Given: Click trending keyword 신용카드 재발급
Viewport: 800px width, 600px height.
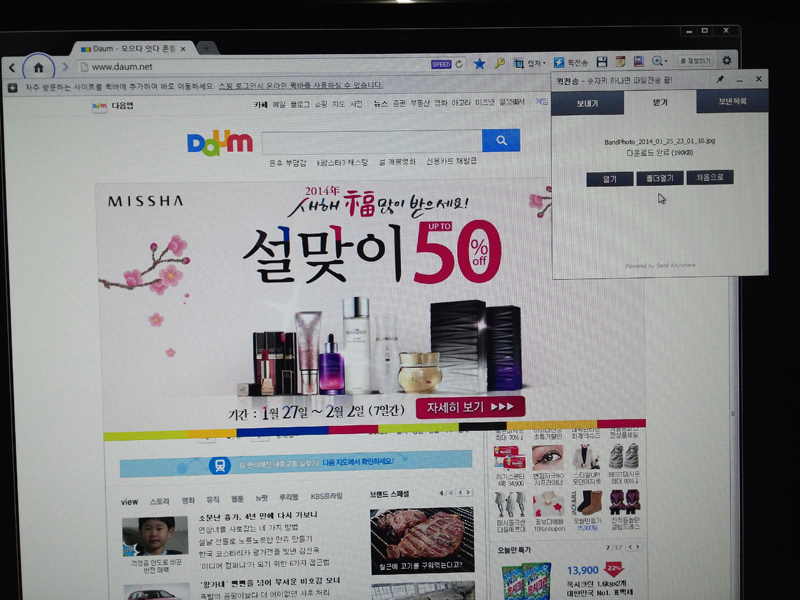Looking at the screenshot, I should coord(451,161).
